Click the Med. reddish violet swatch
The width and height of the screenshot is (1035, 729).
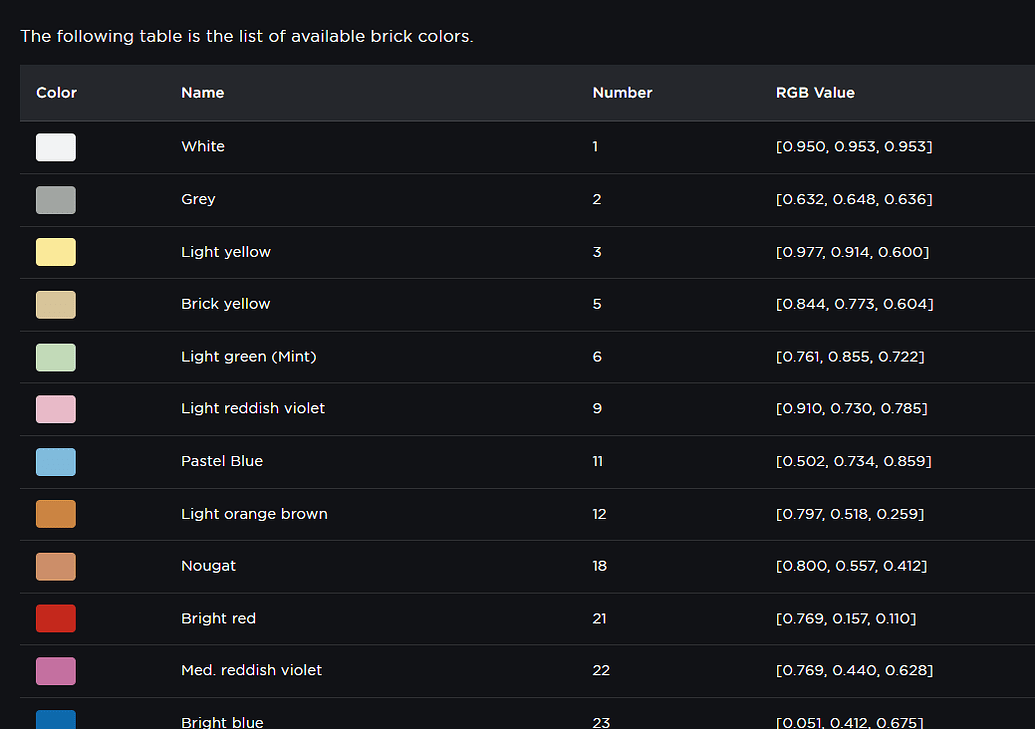[x=55, y=671]
